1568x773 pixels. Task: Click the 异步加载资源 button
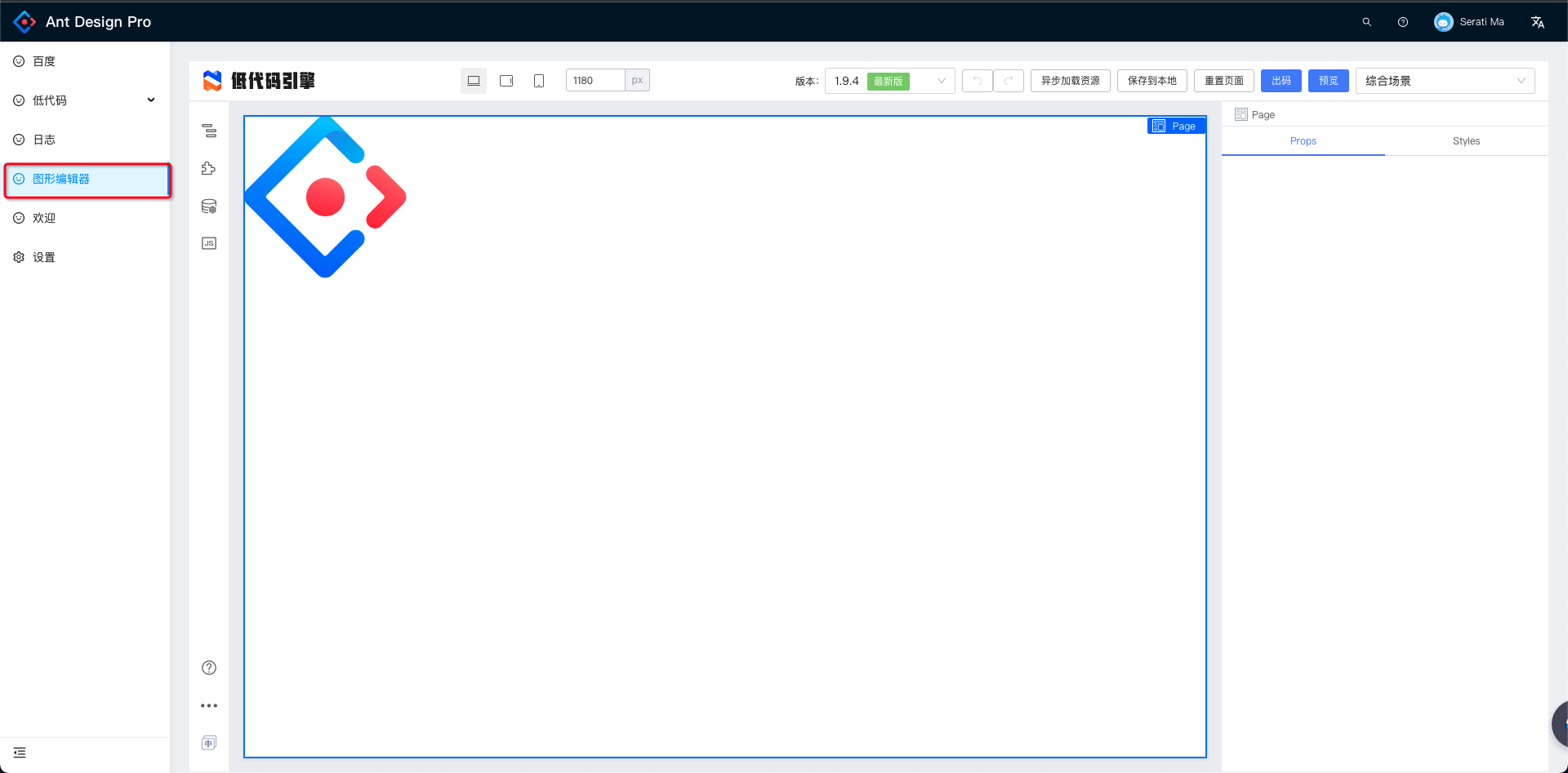click(x=1071, y=81)
